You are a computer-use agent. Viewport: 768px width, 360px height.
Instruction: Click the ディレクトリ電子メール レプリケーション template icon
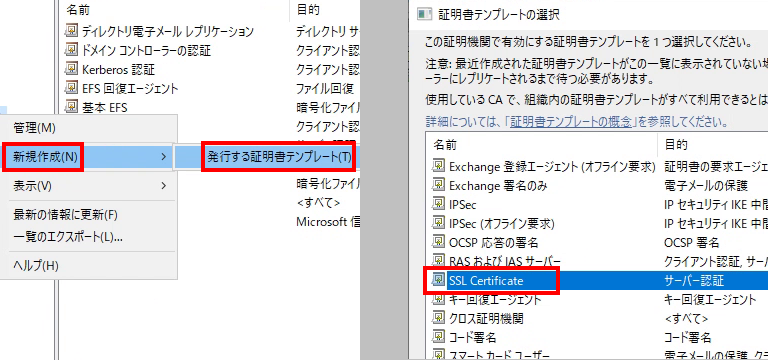(x=72, y=31)
